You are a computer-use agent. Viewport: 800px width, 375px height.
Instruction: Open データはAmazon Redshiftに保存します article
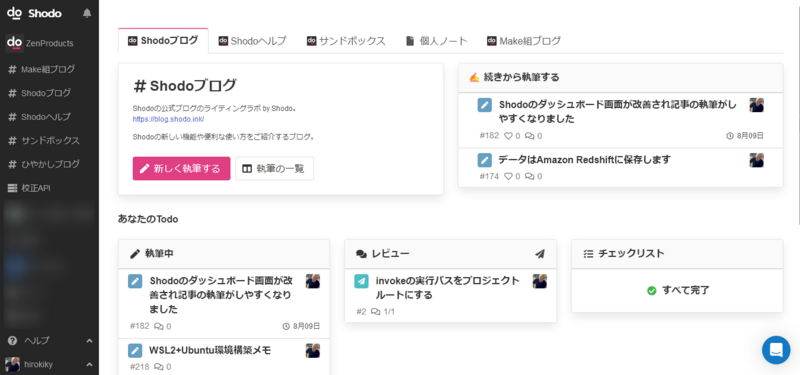click(x=585, y=160)
